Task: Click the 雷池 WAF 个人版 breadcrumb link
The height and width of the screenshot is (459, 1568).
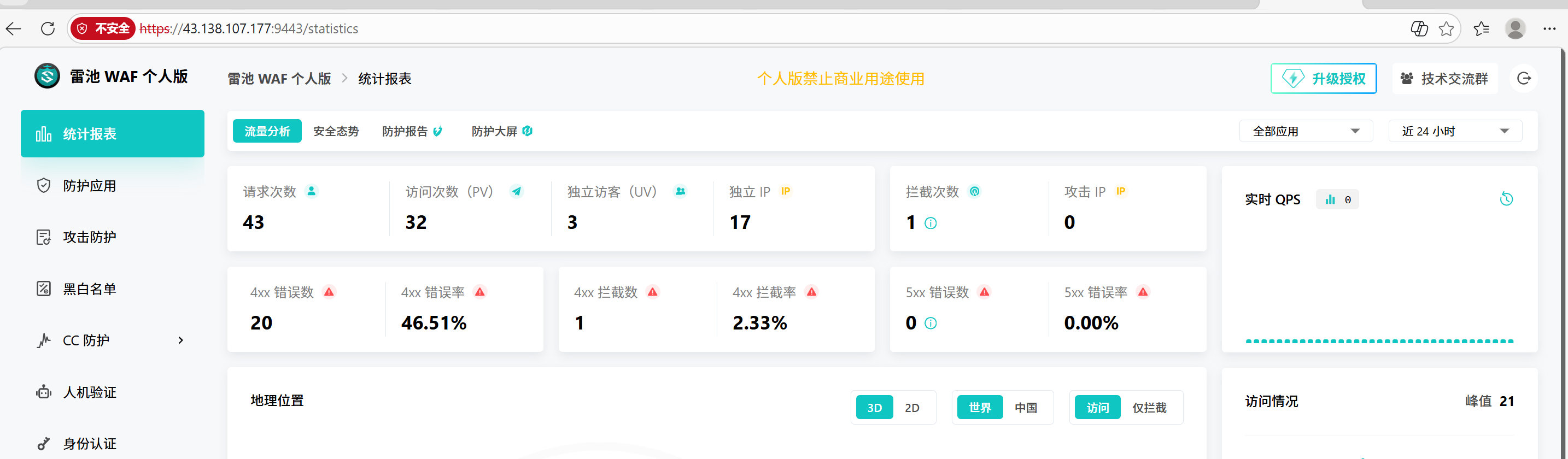Action: 279,79
